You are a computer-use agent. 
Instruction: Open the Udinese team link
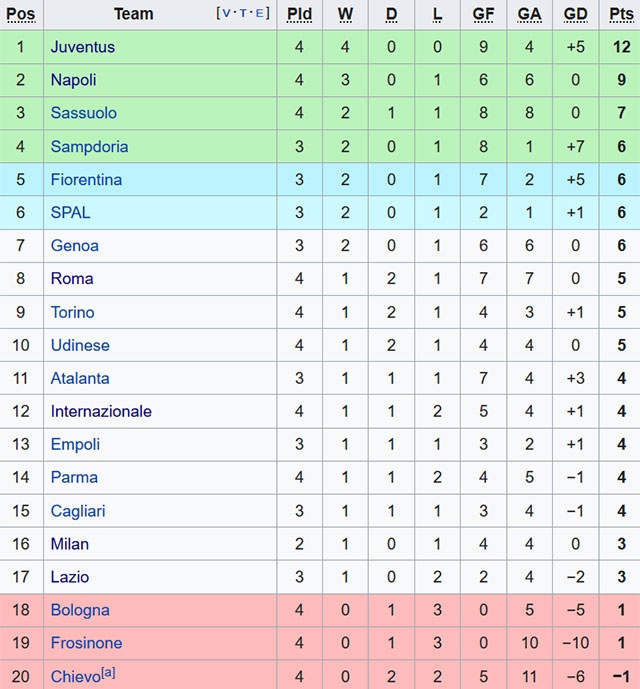81,345
